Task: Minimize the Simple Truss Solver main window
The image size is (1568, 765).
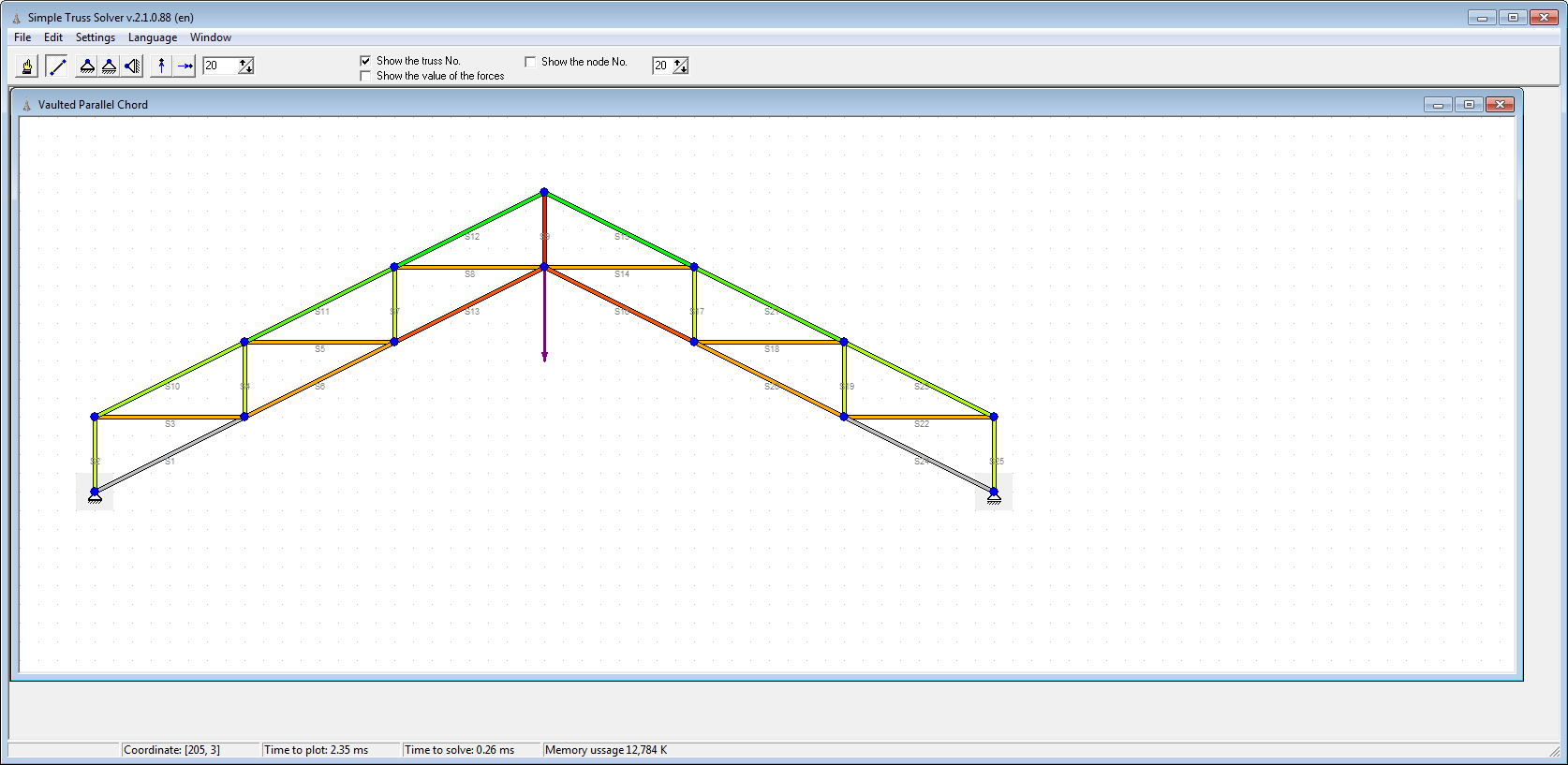Action: [x=1482, y=18]
